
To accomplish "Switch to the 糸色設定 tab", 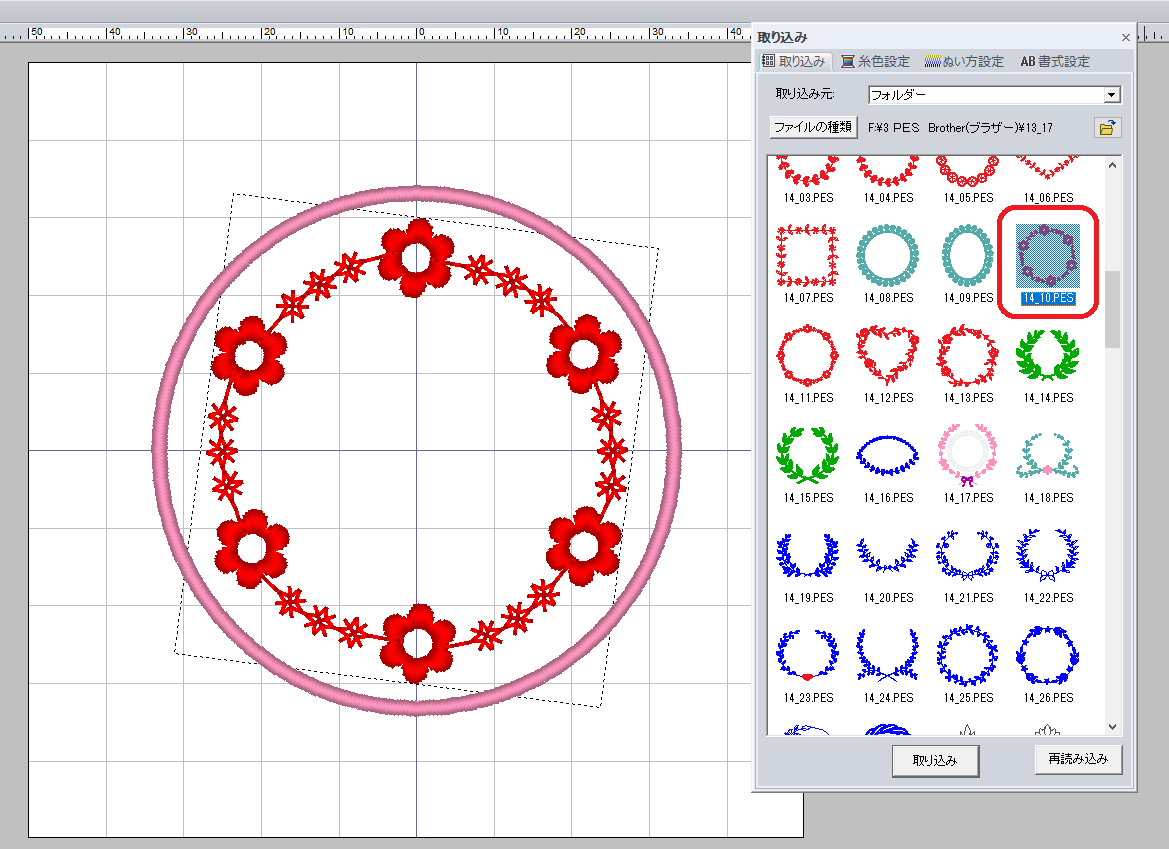I will pyautogui.click(x=876, y=61).
